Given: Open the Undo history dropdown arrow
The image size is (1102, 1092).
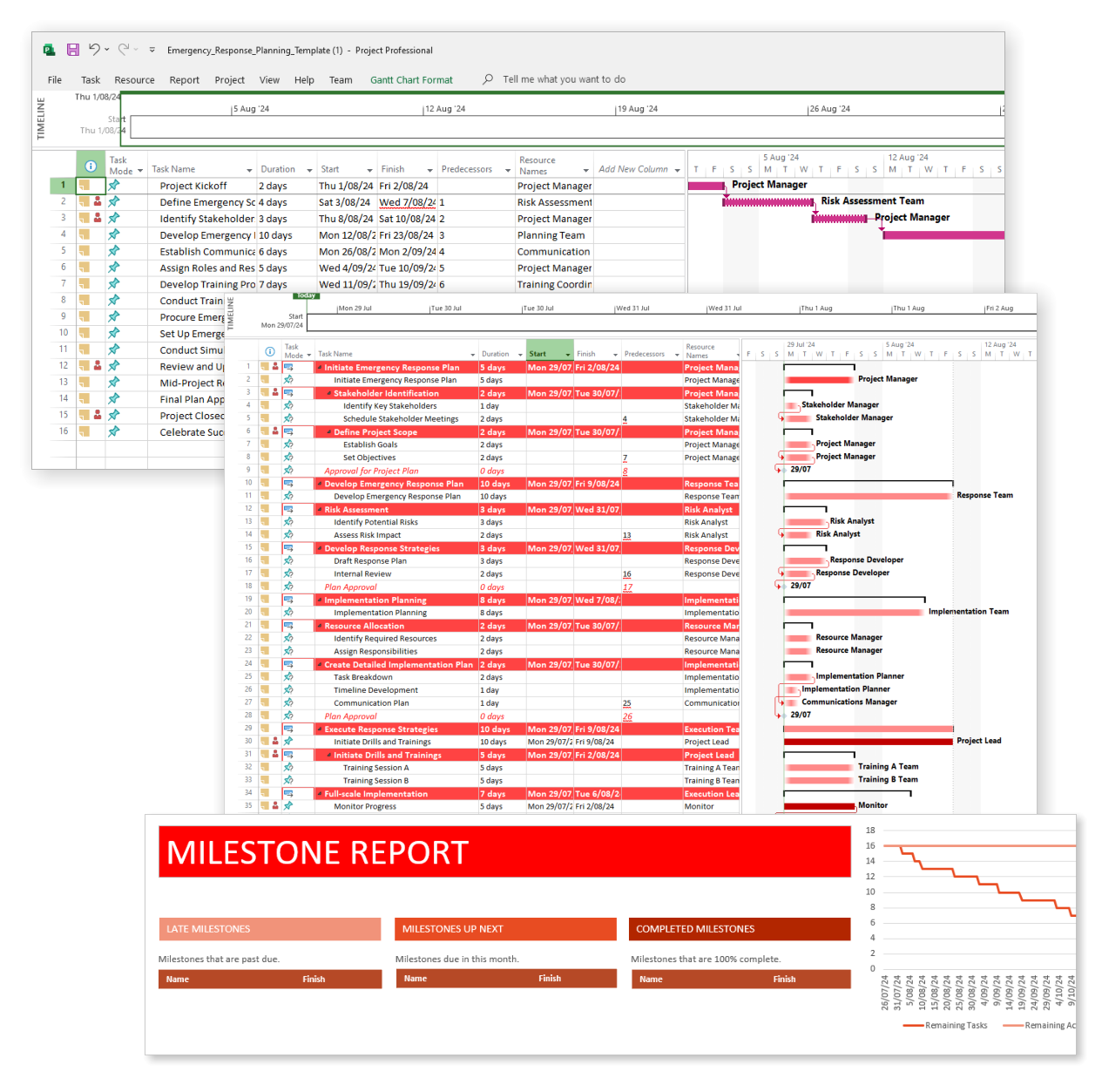Looking at the screenshot, I should coord(107,51).
